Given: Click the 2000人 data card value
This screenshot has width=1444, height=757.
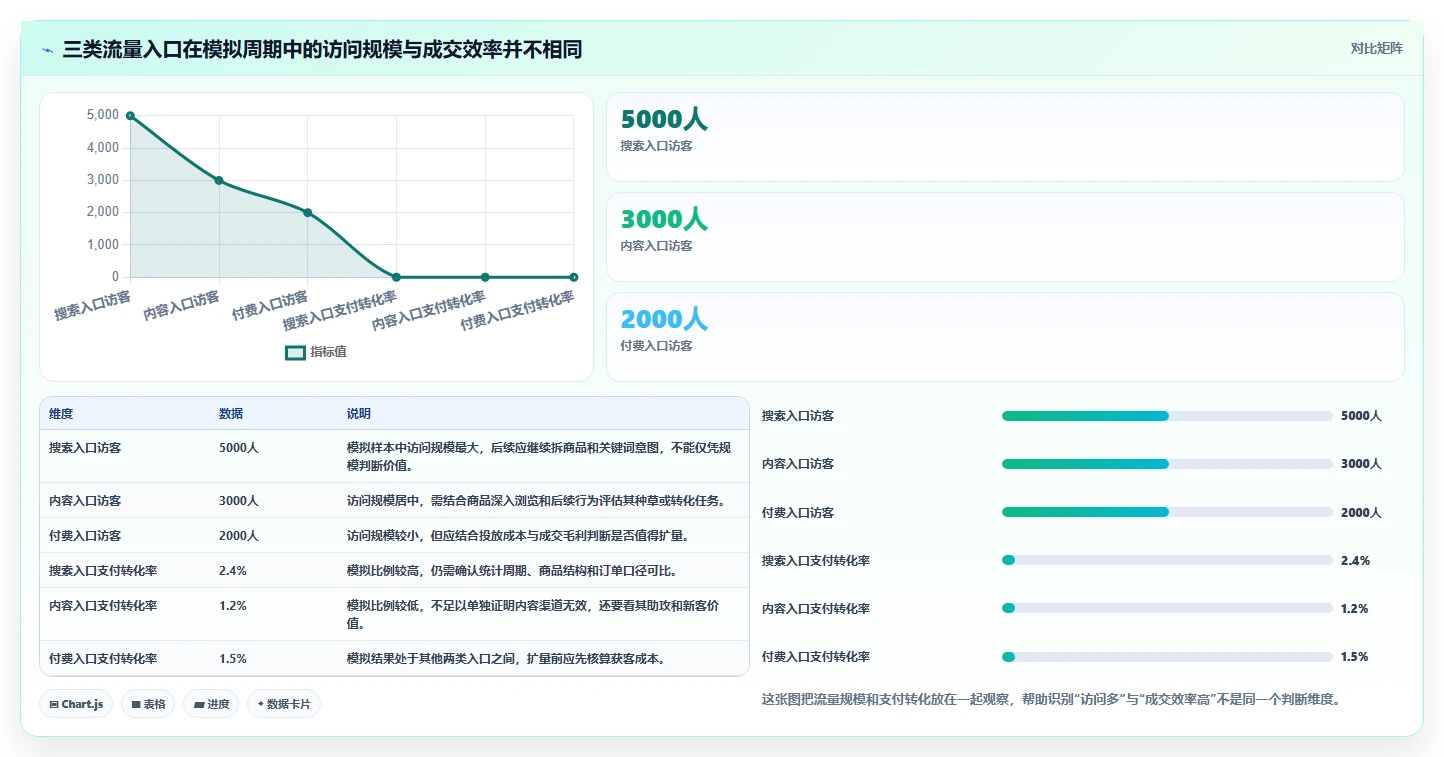Looking at the screenshot, I should (x=664, y=319).
